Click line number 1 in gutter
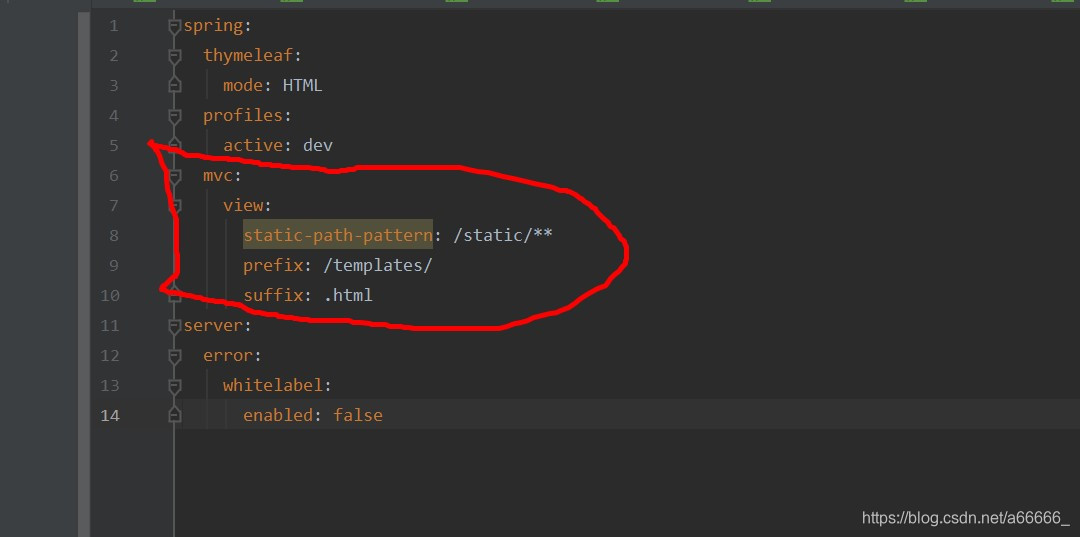This screenshot has height=537, width=1080. coord(114,26)
